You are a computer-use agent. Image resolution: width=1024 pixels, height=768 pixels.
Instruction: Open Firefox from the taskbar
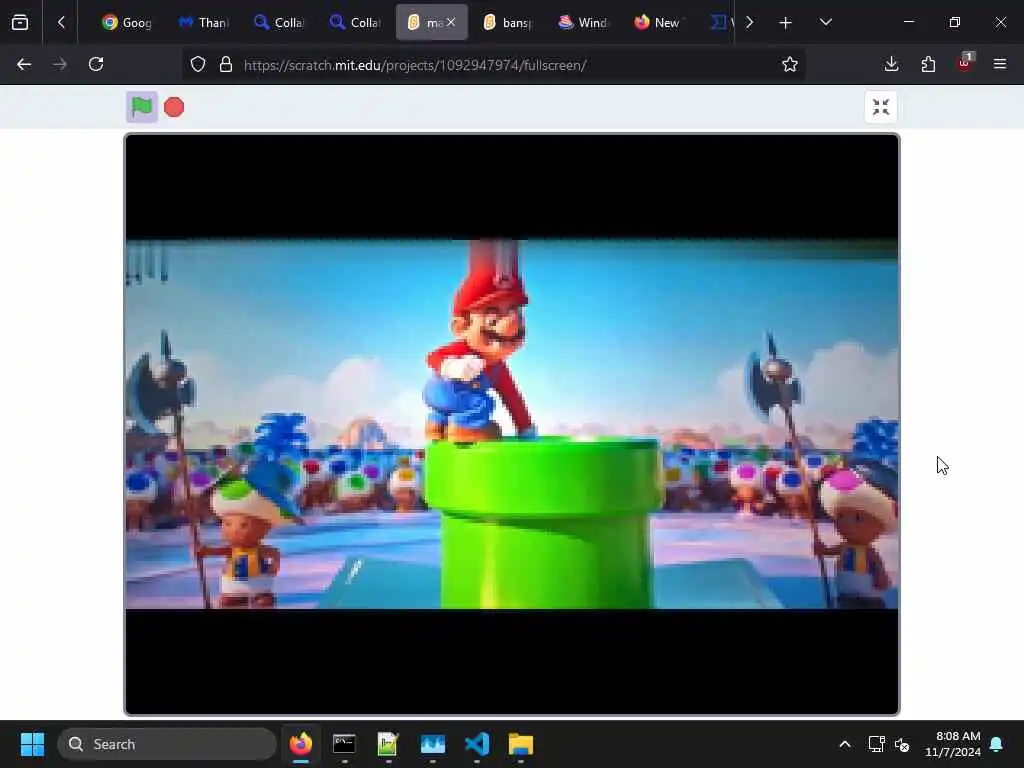click(x=300, y=744)
